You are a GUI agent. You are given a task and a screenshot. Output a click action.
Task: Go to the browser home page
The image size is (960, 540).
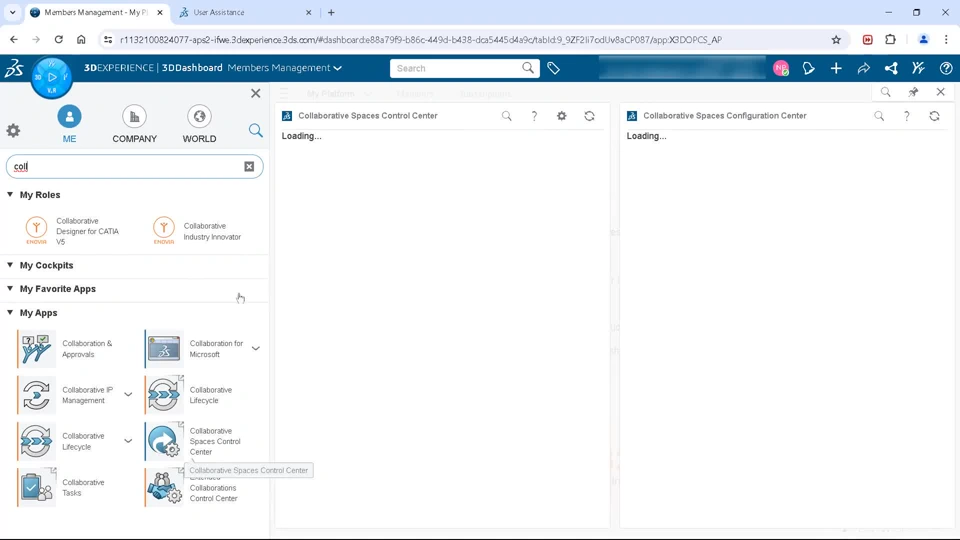[x=81, y=40]
